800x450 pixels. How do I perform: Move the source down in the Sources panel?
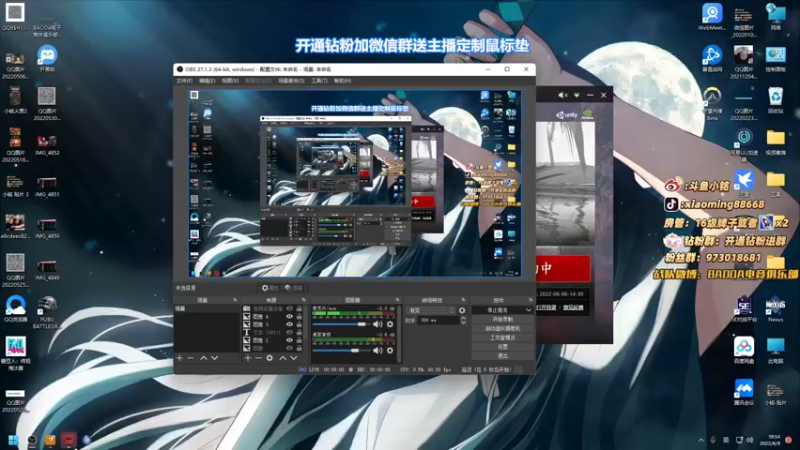pyautogui.click(x=293, y=358)
